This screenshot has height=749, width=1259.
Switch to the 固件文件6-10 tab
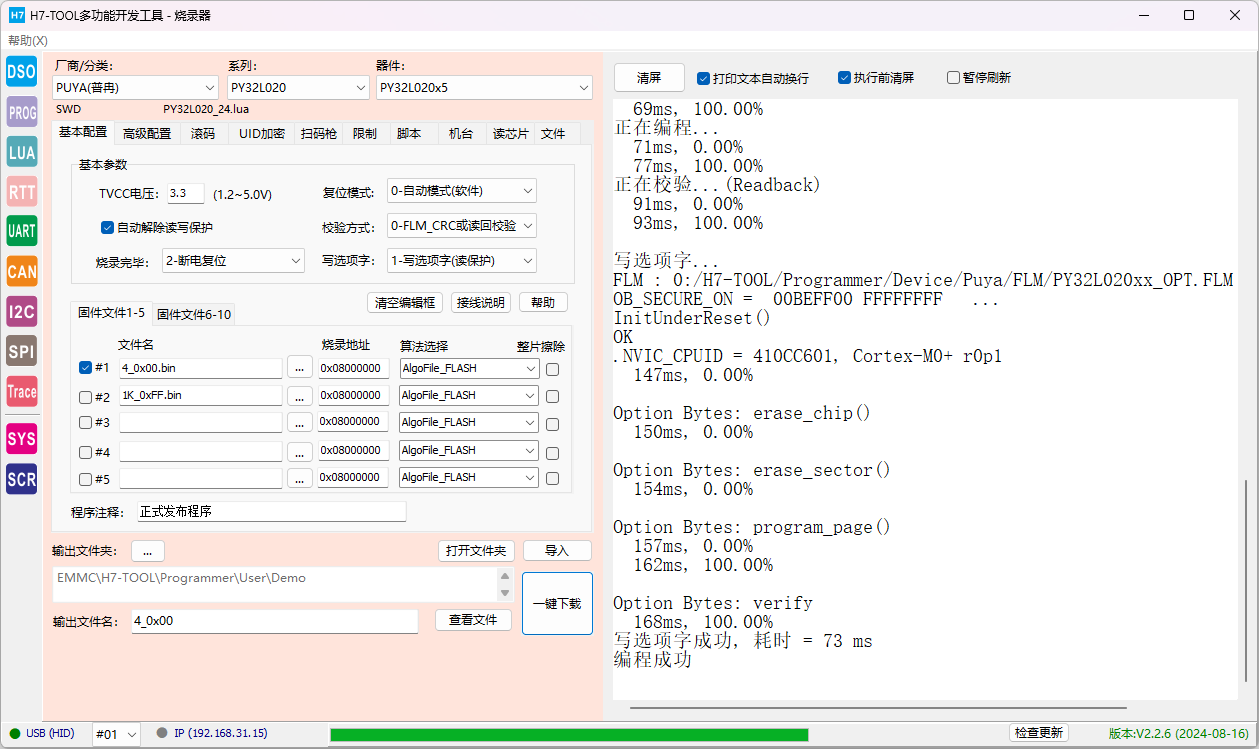194,315
